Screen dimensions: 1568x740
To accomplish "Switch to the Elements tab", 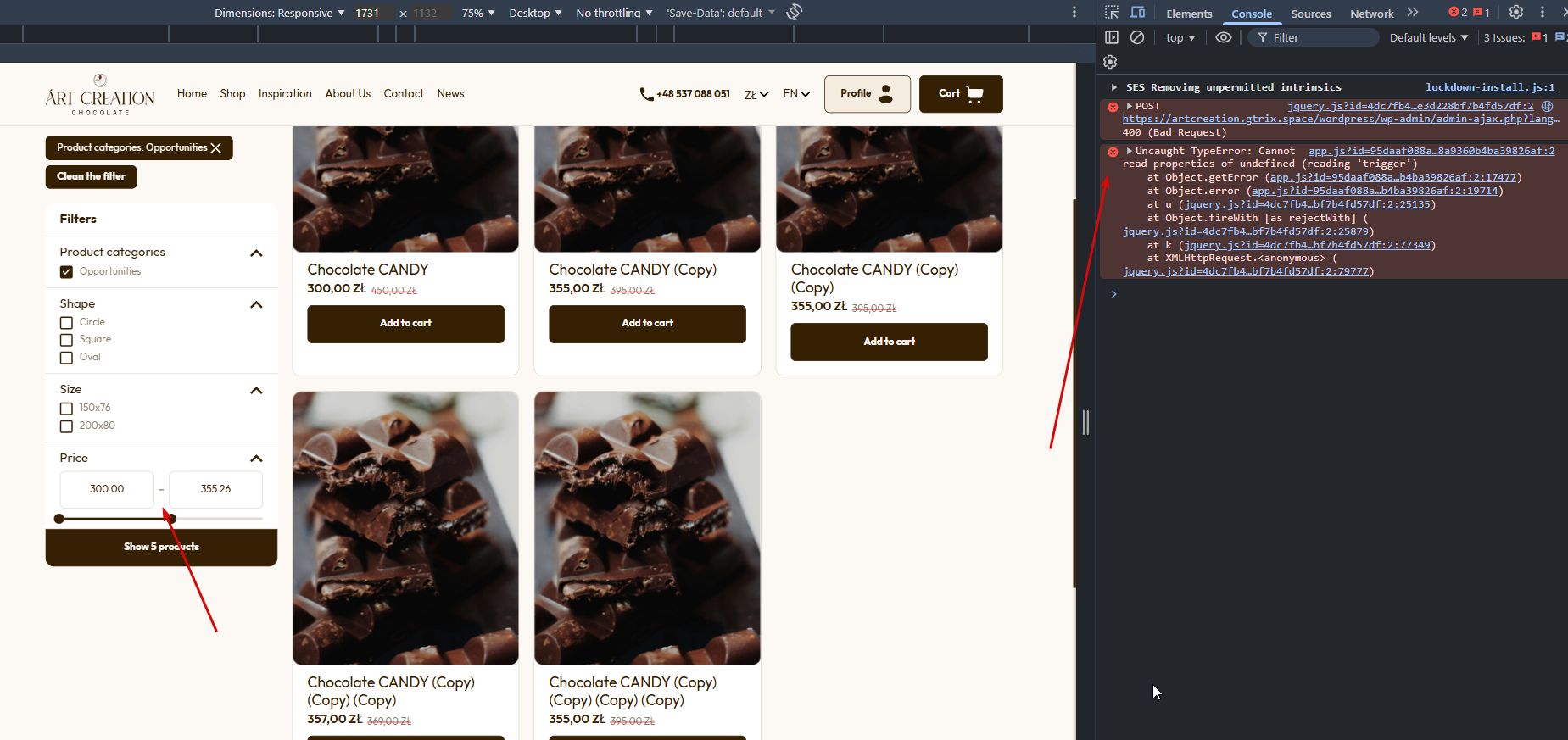I will pos(1189,14).
